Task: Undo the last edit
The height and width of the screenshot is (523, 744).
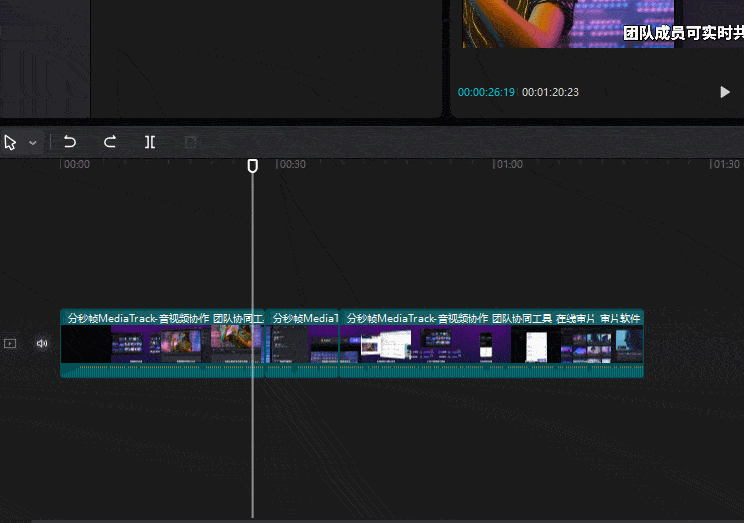Action: point(70,142)
